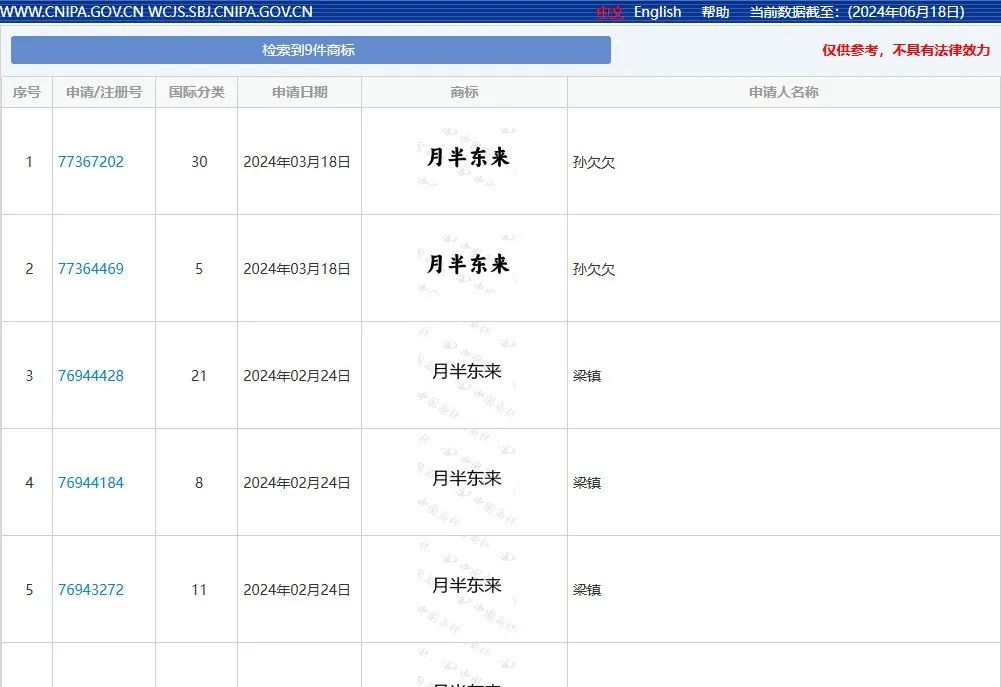1001x687 pixels.
Task: Select class 11 in row 5
Action: (199, 589)
